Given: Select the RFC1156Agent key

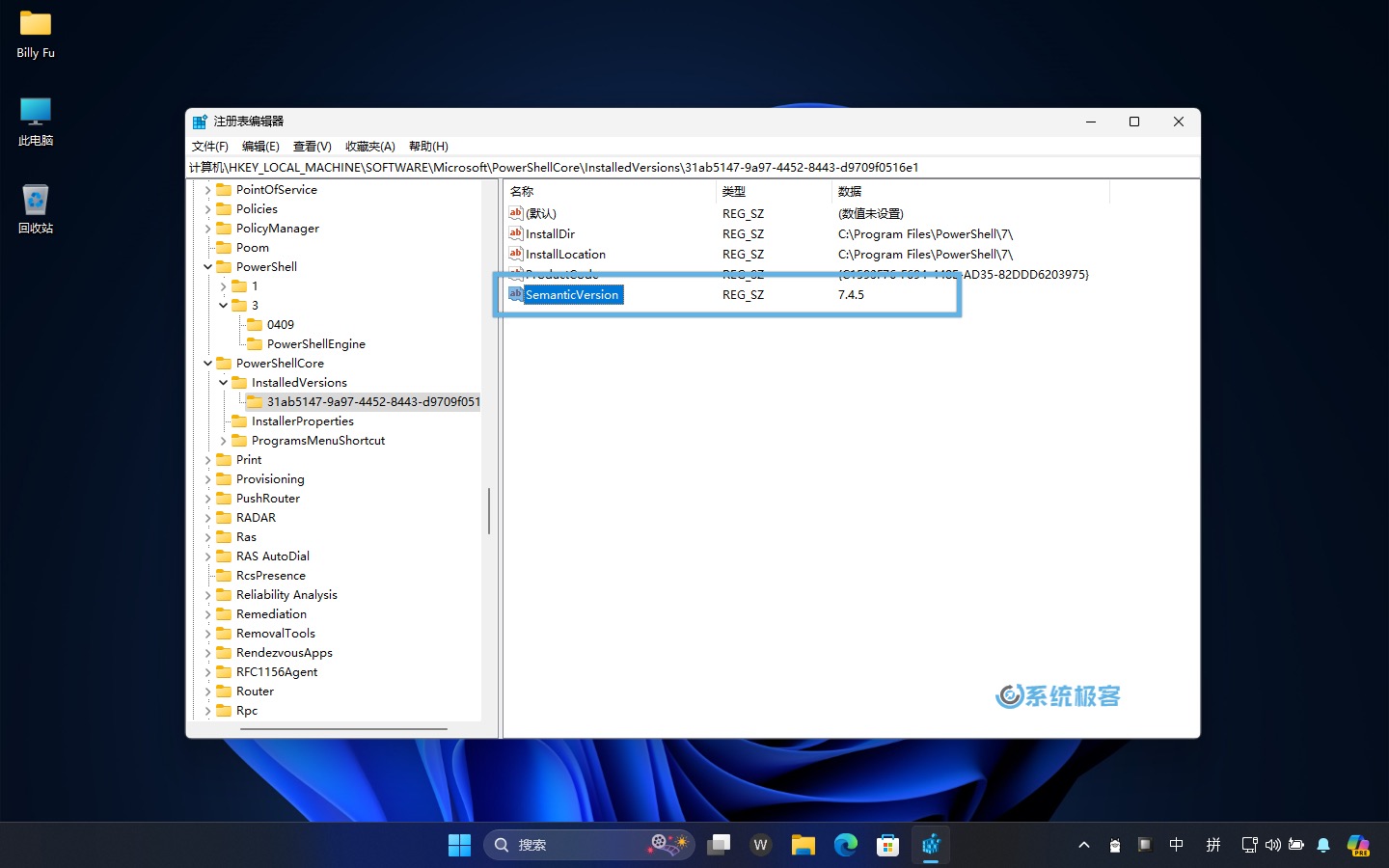Looking at the screenshot, I should pos(276,671).
